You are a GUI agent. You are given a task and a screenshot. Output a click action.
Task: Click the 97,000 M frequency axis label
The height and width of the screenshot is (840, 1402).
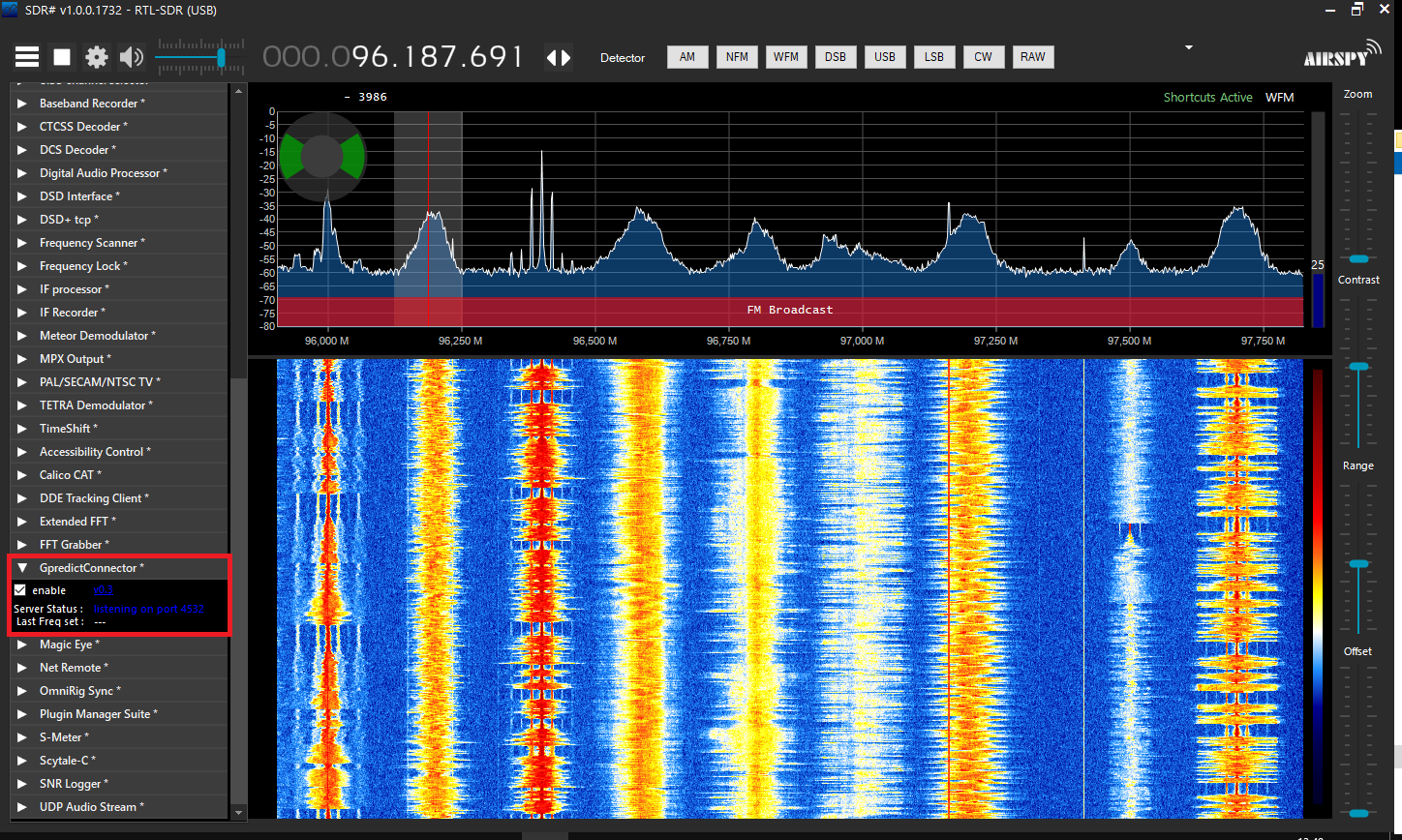click(862, 342)
